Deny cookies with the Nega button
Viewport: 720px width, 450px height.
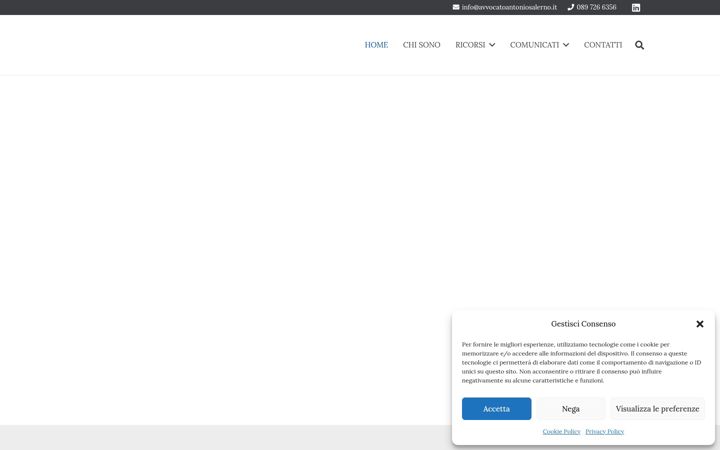click(x=571, y=409)
